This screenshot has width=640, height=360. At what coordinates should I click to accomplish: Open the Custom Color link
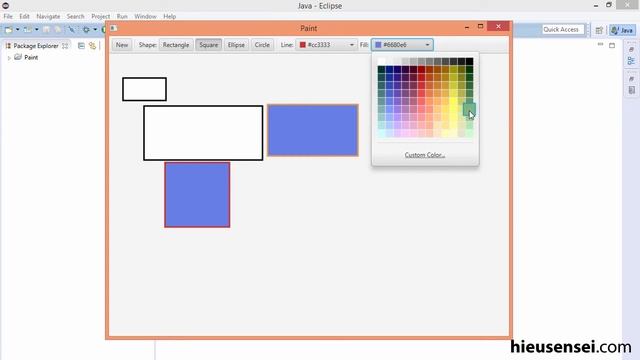[x=424, y=155]
